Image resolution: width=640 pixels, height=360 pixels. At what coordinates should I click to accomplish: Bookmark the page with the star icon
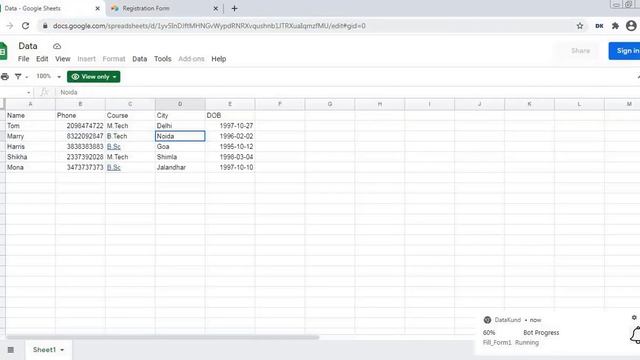(580, 26)
